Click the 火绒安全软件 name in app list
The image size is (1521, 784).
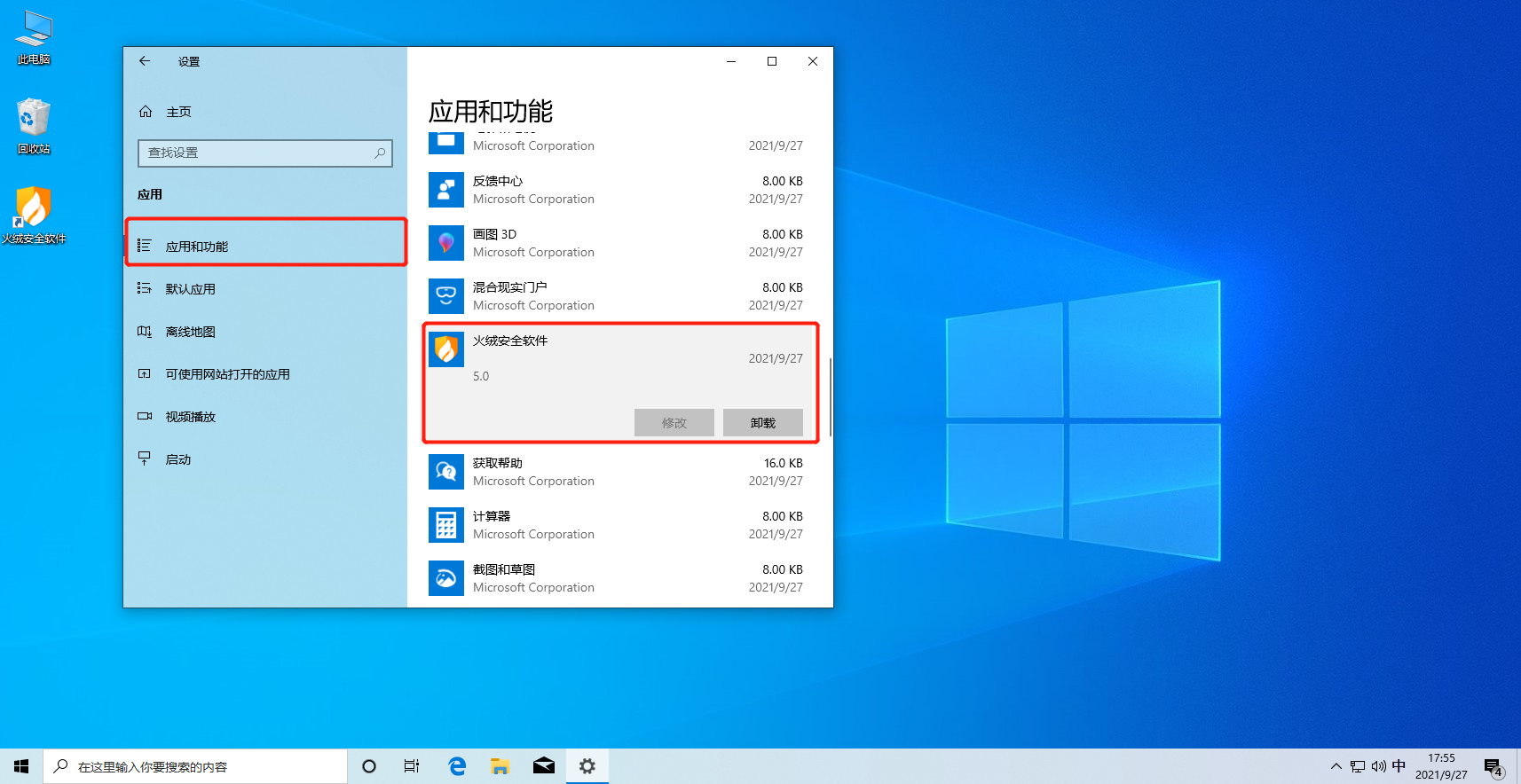tap(510, 341)
